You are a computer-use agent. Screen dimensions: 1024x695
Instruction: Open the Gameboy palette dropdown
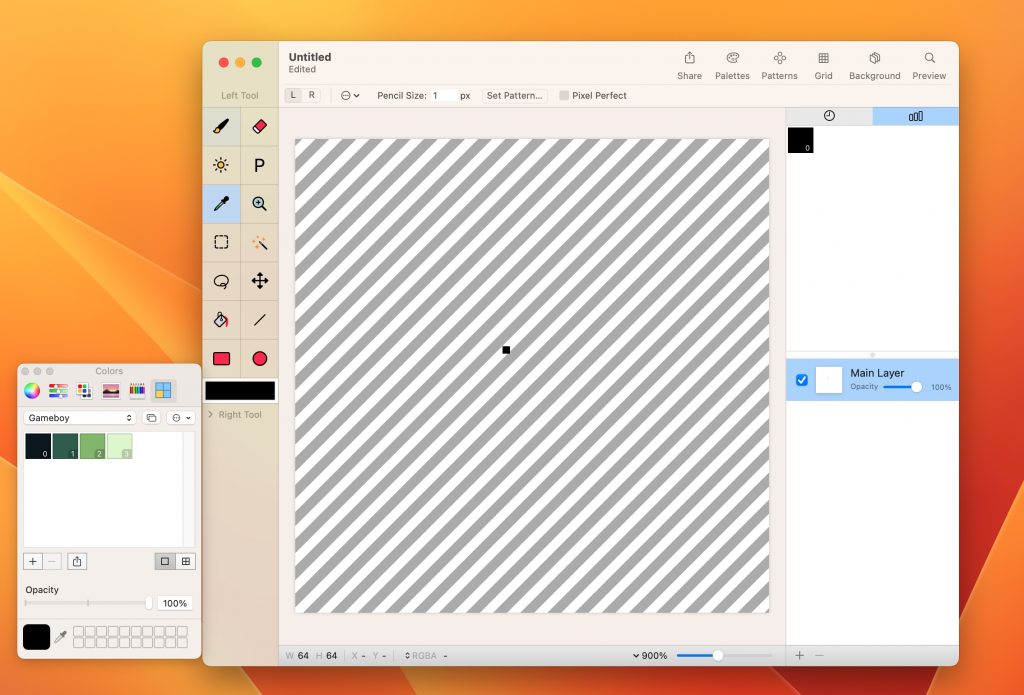coord(79,418)
